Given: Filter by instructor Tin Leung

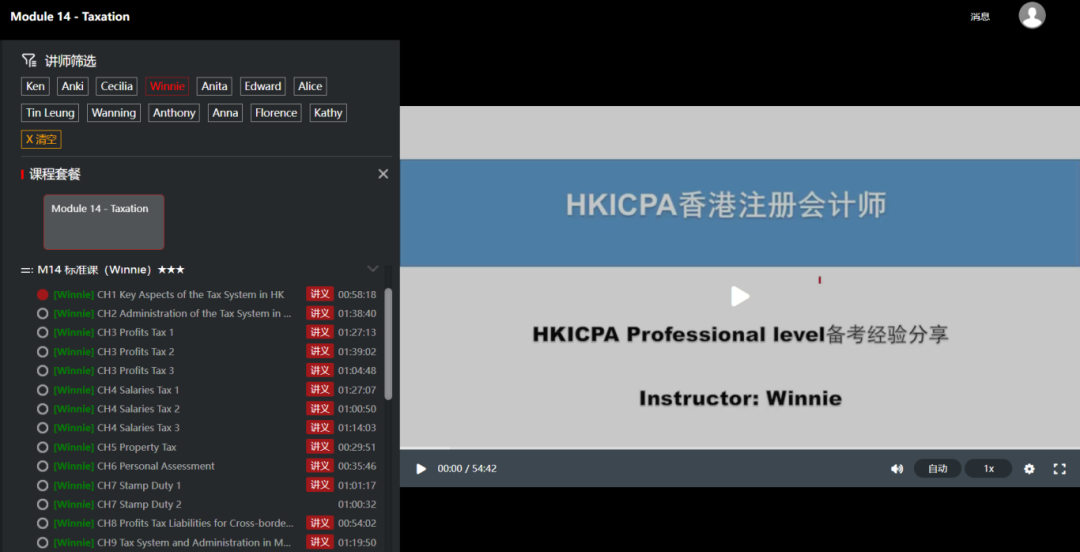Looking at the screenshot, I should [x=50, y=113].
